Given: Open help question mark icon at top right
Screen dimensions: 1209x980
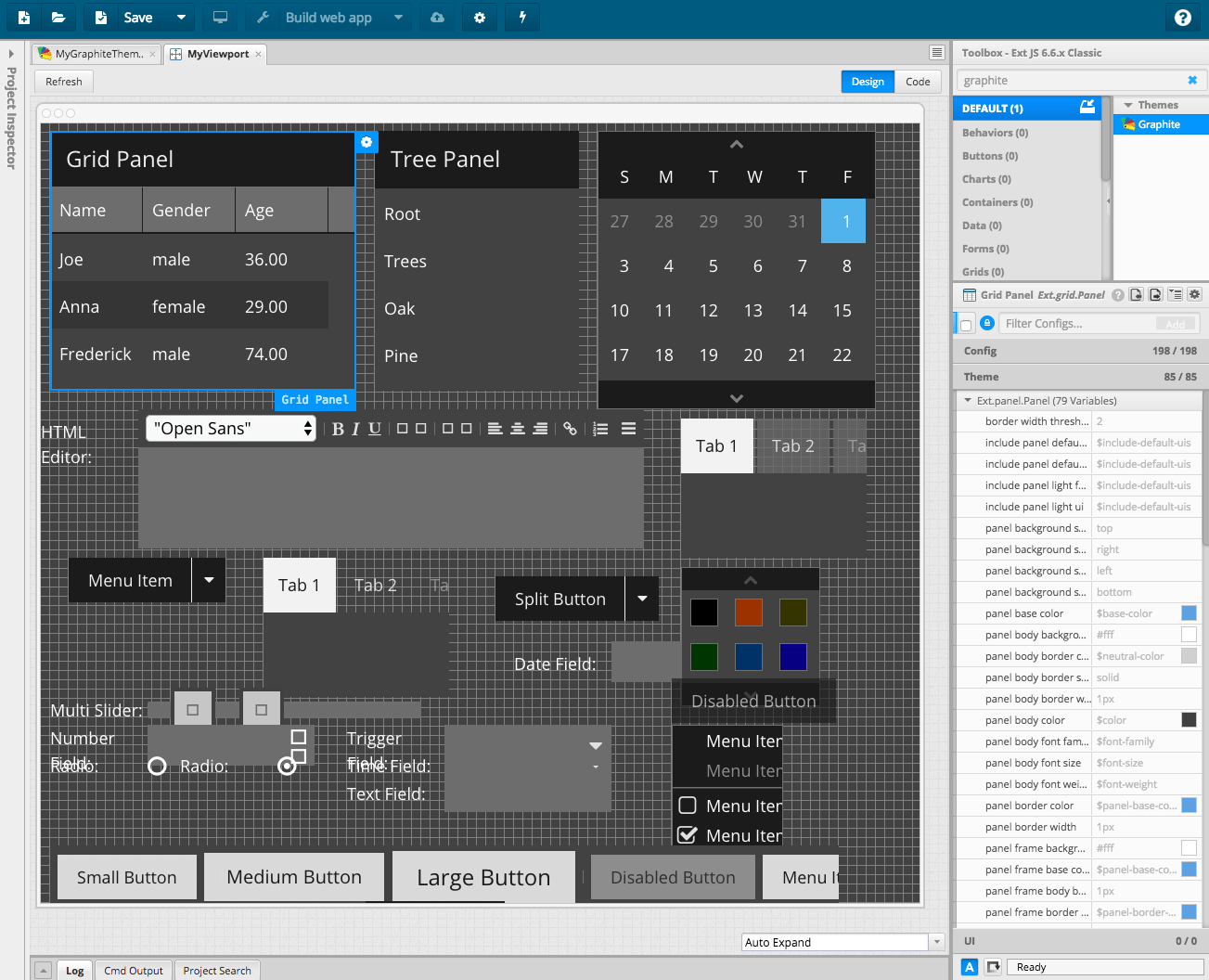Looking at the screenshot, I should [x=1182, y=18].
